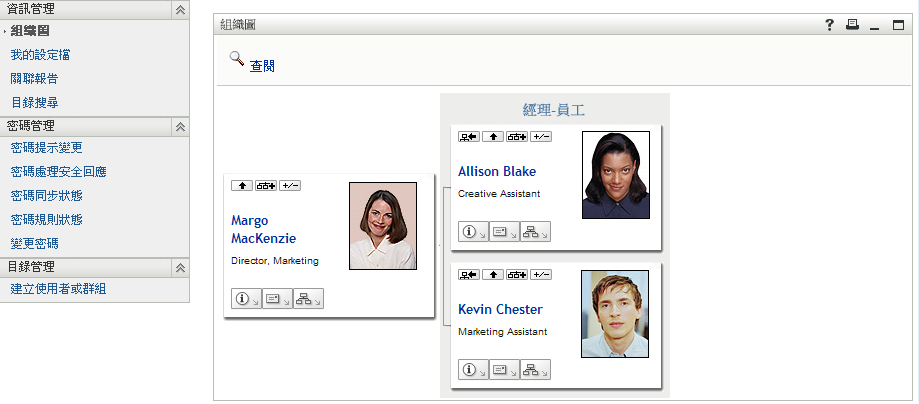Open 我的設定檔 in the sidebar
919x404 pixels.
point(40,55)
